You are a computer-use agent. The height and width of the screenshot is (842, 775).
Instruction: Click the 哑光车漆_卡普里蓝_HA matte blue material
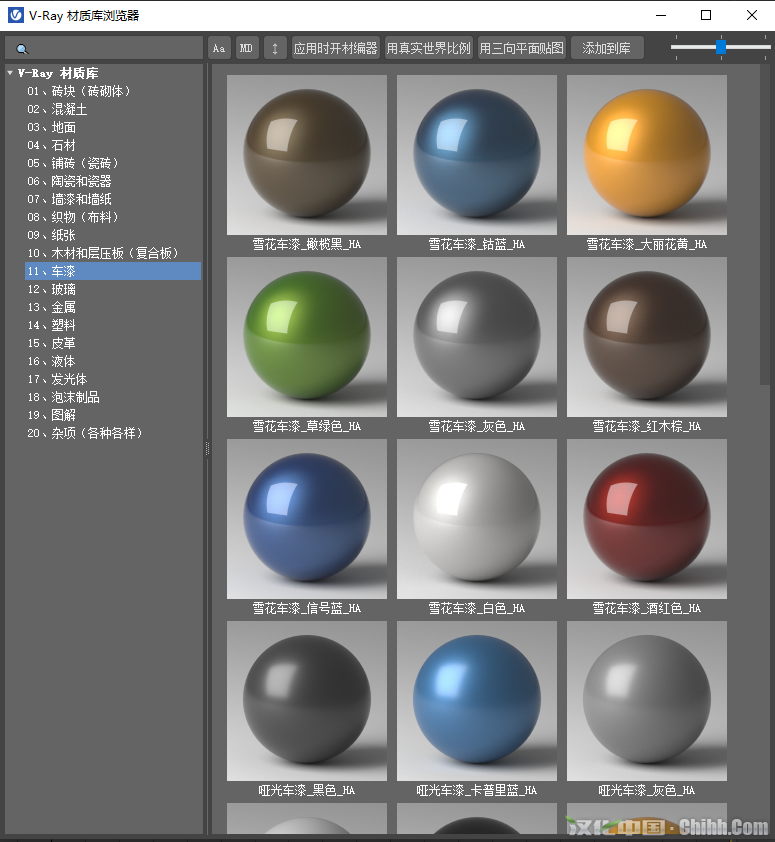(x=476, y=701)
